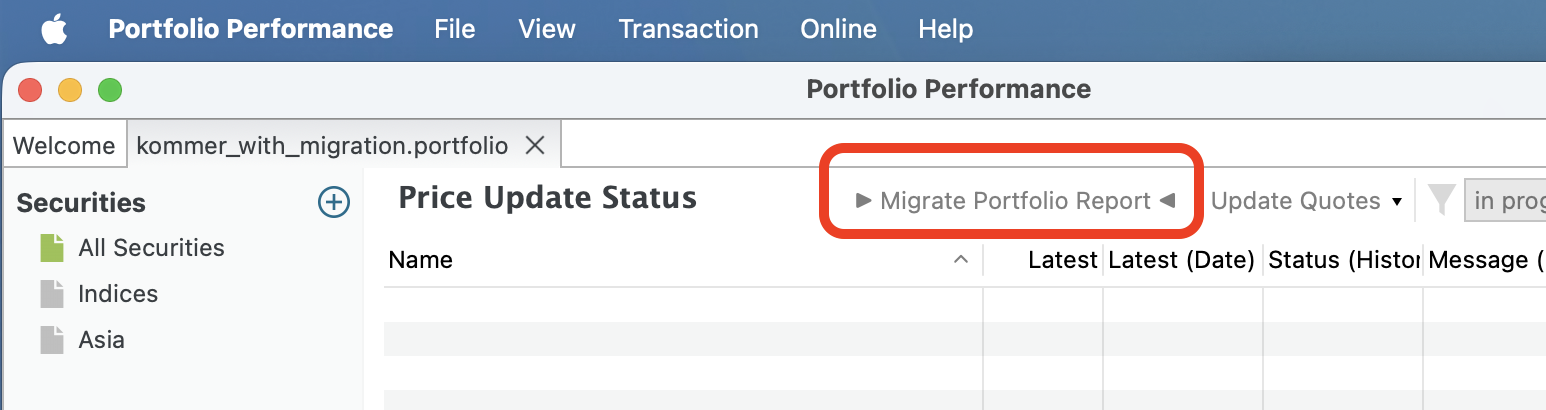The width and height of the screenshot is (1546, 410).
Task: Open the Transaction menu
Action: tap(688, 29)
